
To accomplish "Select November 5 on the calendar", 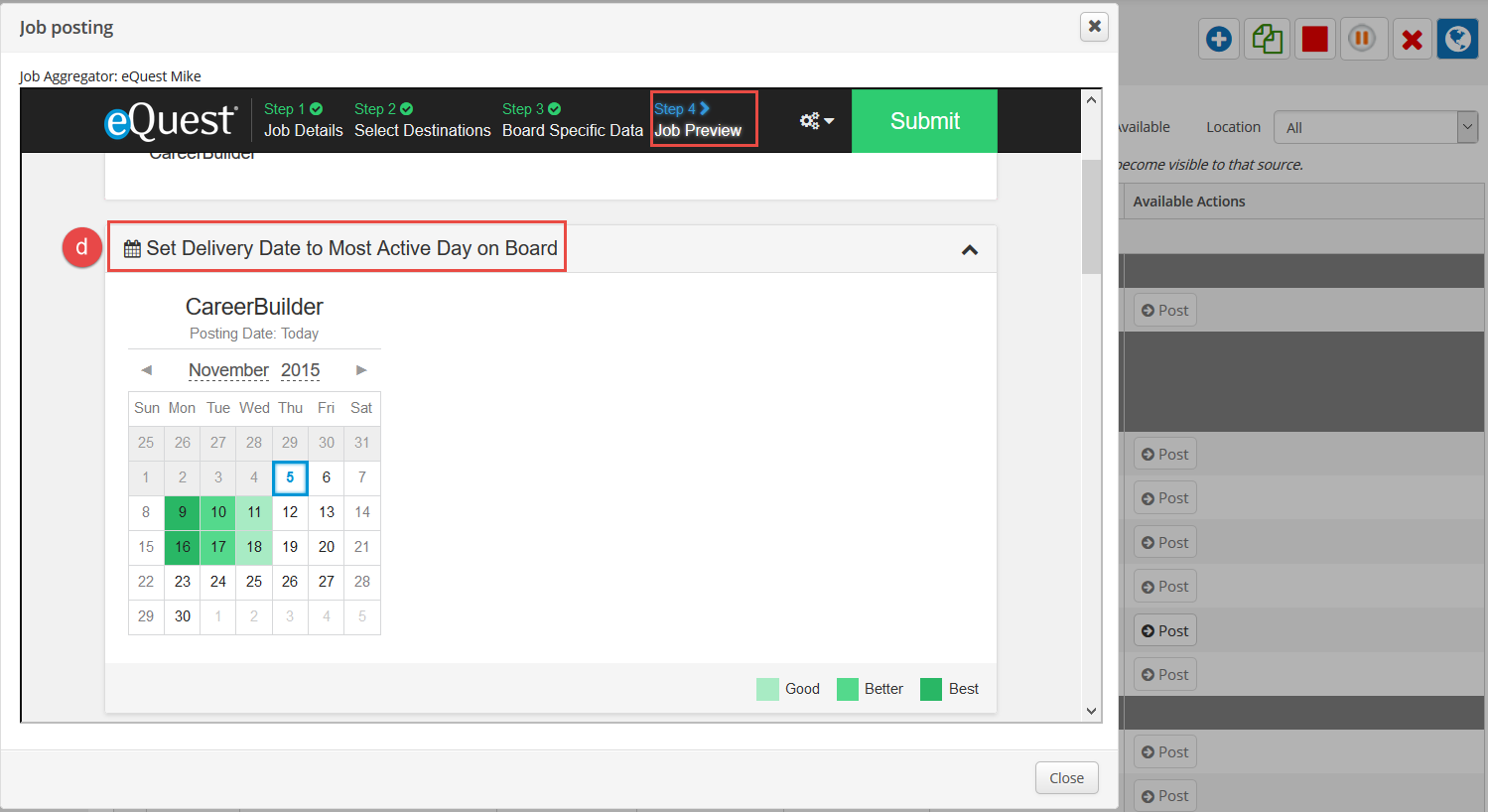I will [x=290, y=477].
